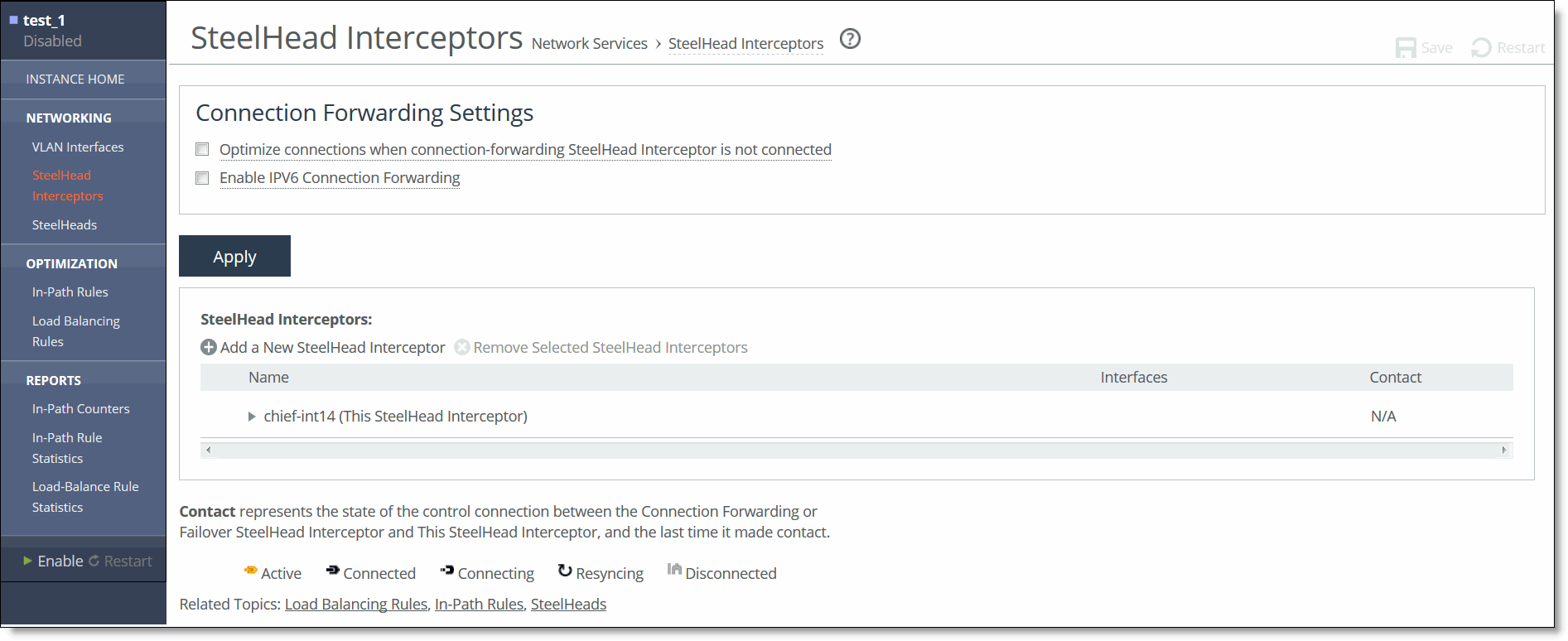Click the Active status legend icon
Screen dimensions: 1568x641
click(251, 570)
